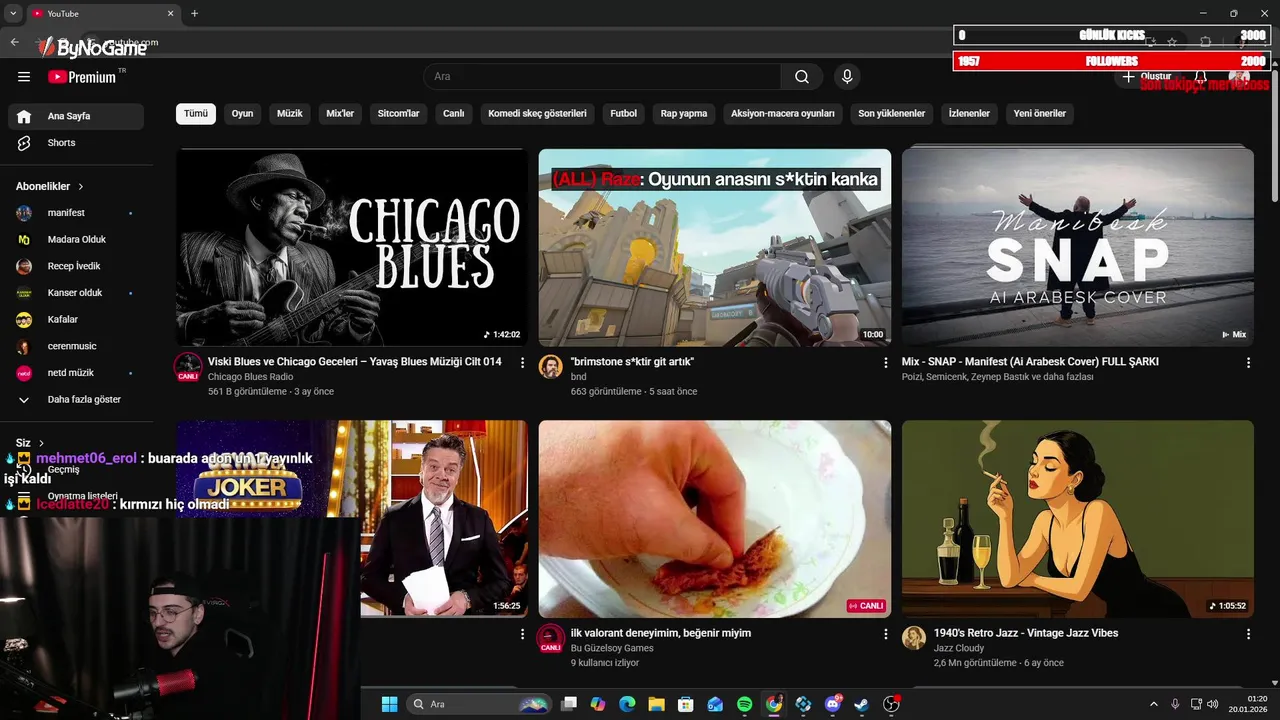Open Chicago Blues Radio channel avatar
This screenshot has height=720, width=1280.
pyautogui.click(x=188, y=367)
